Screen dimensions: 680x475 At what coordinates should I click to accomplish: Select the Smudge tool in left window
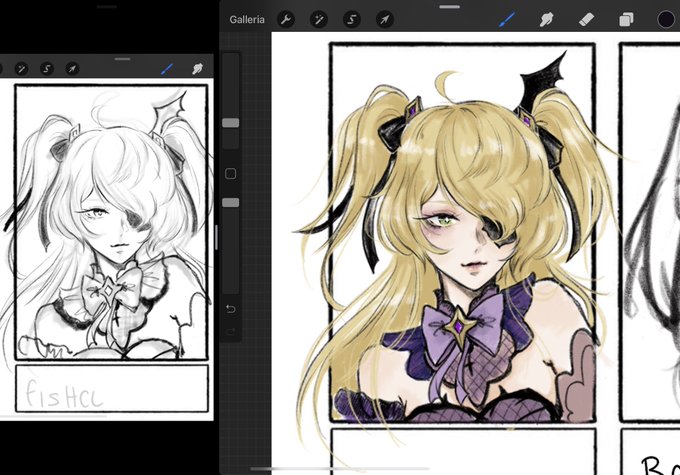[197, 69]
